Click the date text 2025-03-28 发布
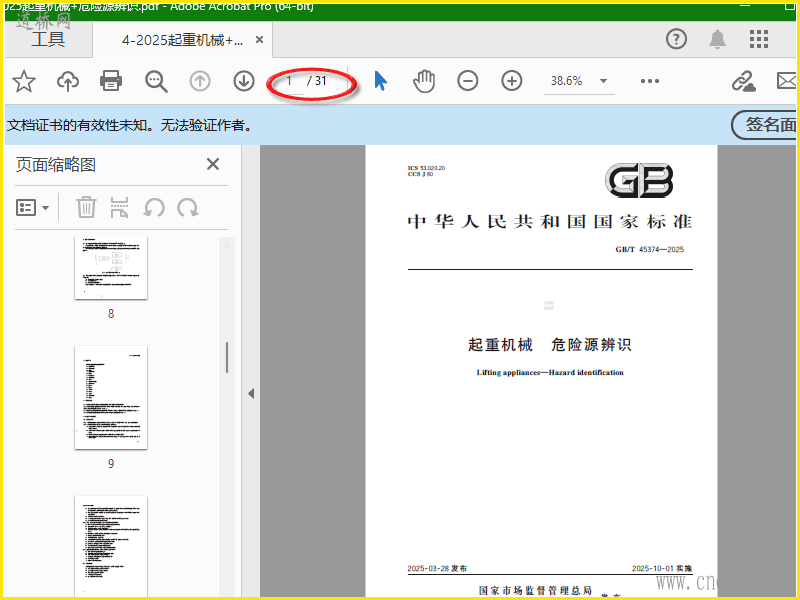 click(437, 568)
